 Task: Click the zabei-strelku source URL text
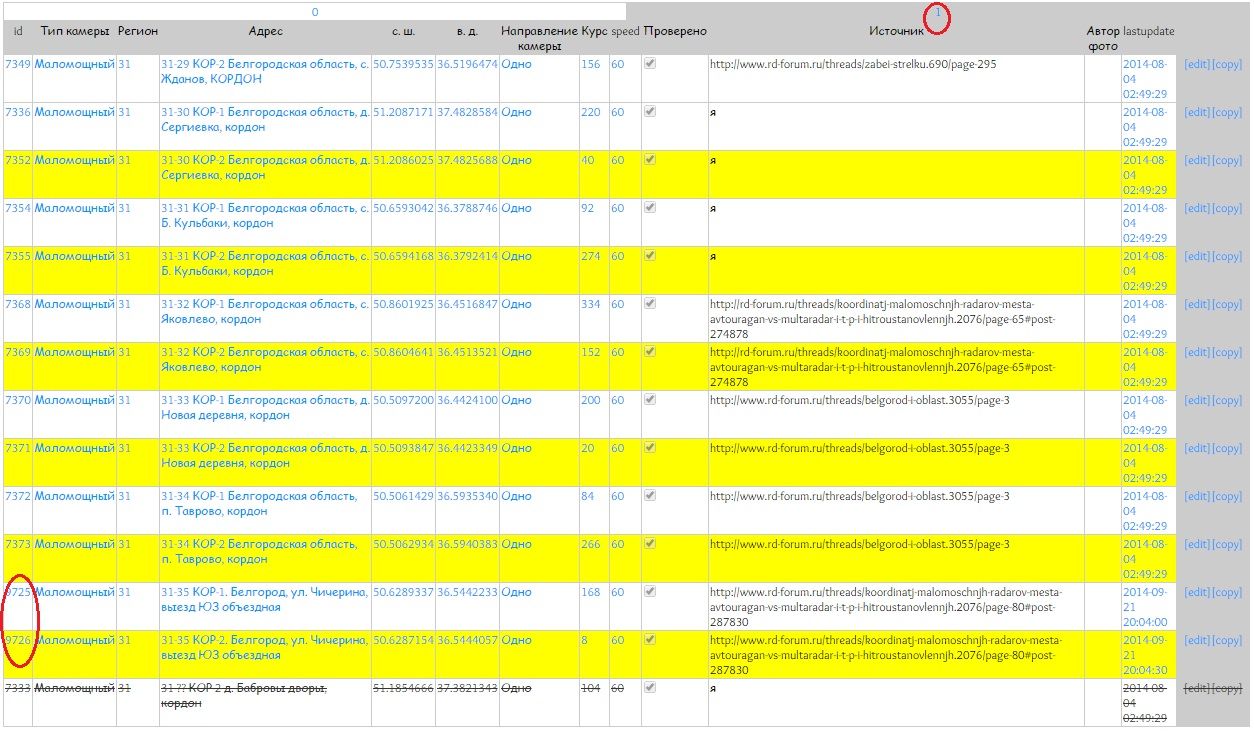pyautogui.click(x=852, y=64)
